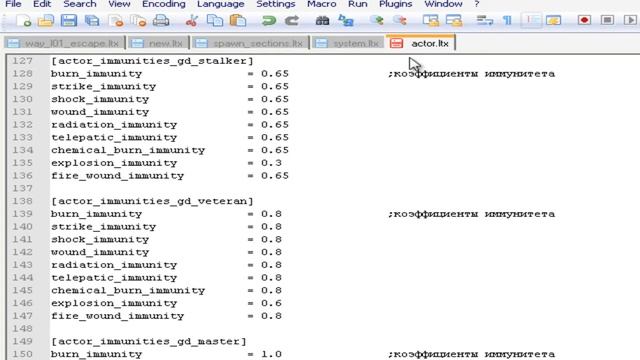Open the Encoding menu

point(163,4)
